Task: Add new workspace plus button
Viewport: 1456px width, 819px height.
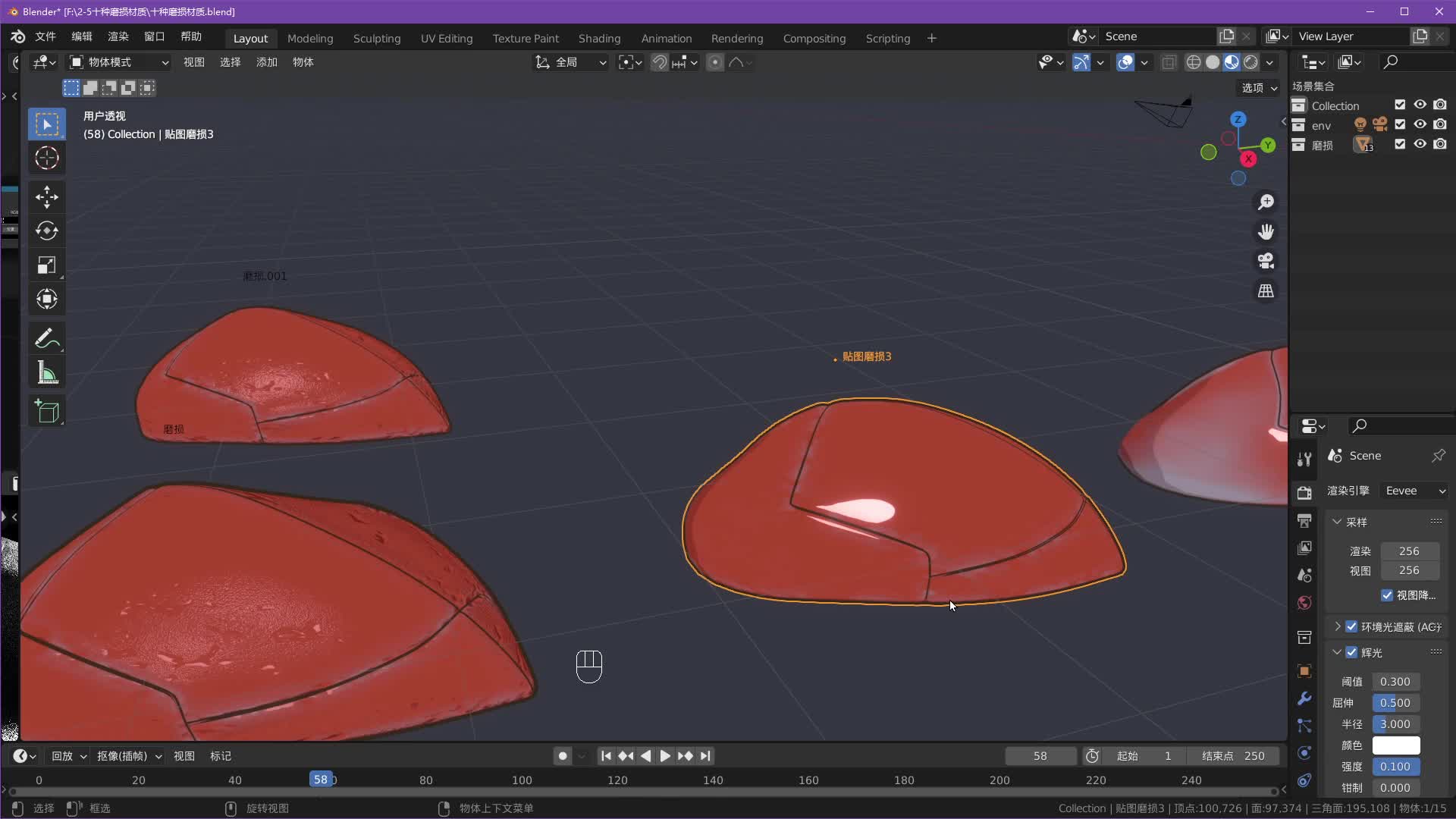Action: click(932, 38)
